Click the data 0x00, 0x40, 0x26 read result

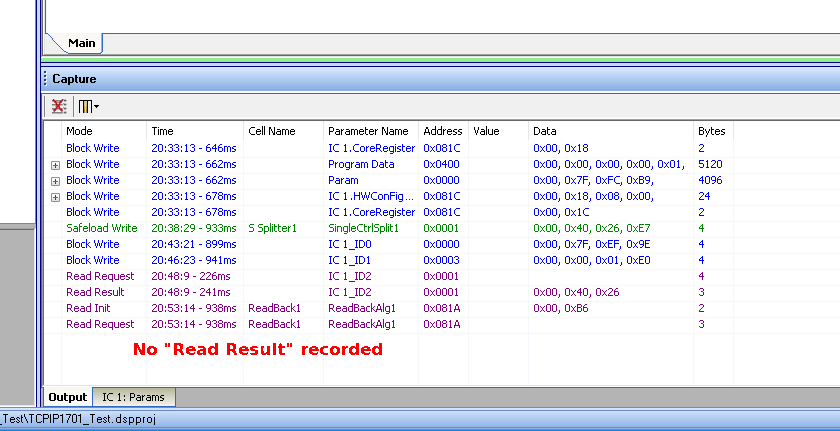tap(576, 292)
